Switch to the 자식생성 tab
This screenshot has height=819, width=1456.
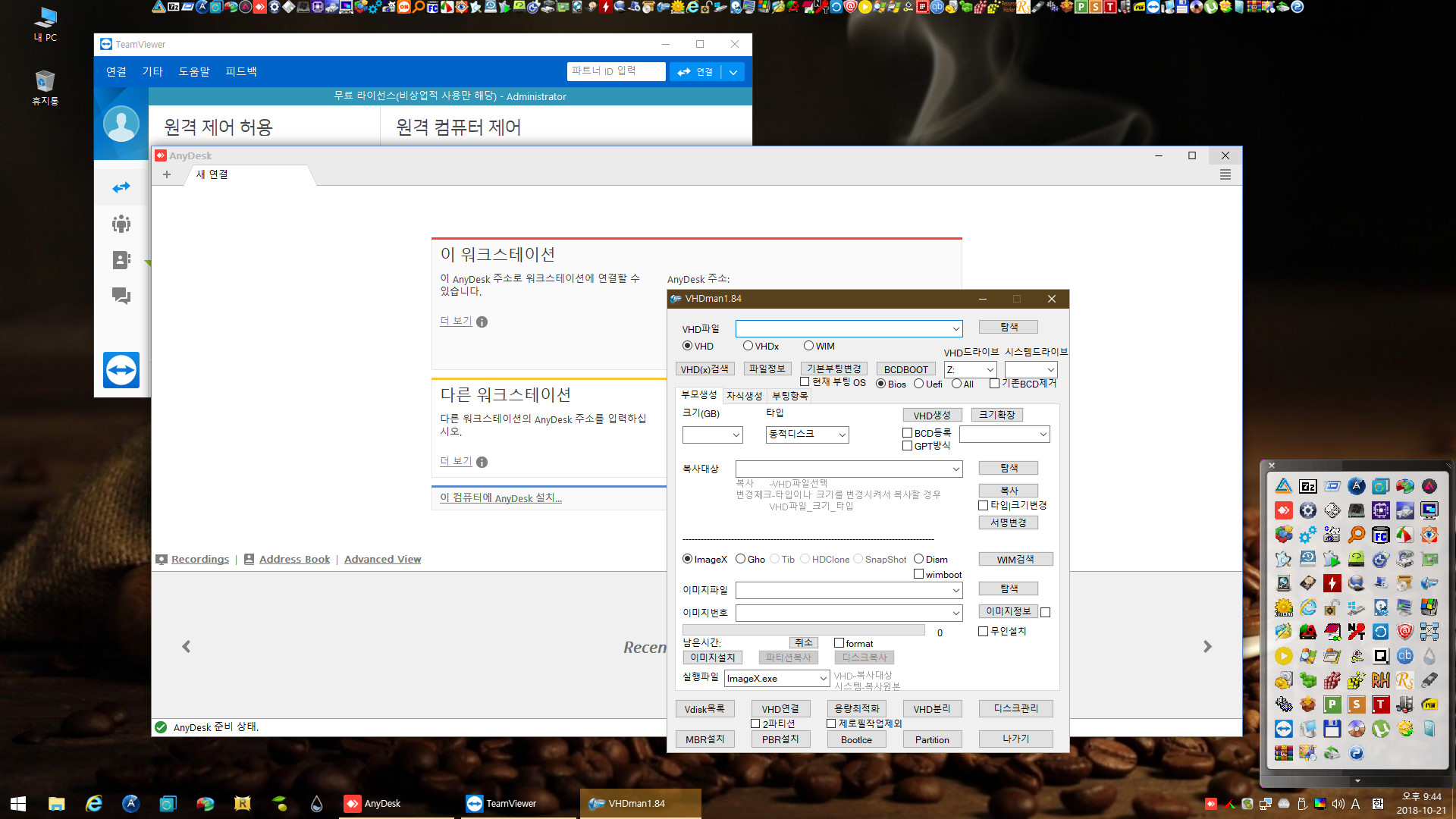pyautogui.click(x=744, y=396)
